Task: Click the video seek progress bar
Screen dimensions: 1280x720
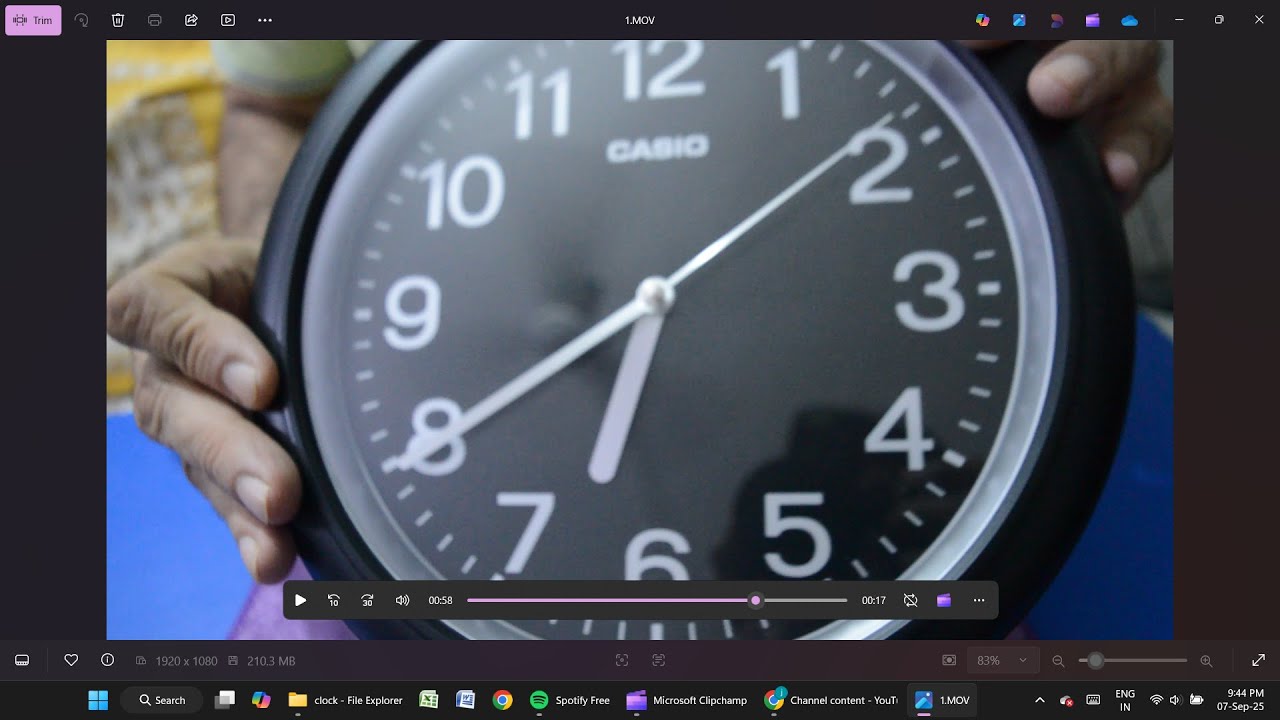Action: (x=657, y=600)
